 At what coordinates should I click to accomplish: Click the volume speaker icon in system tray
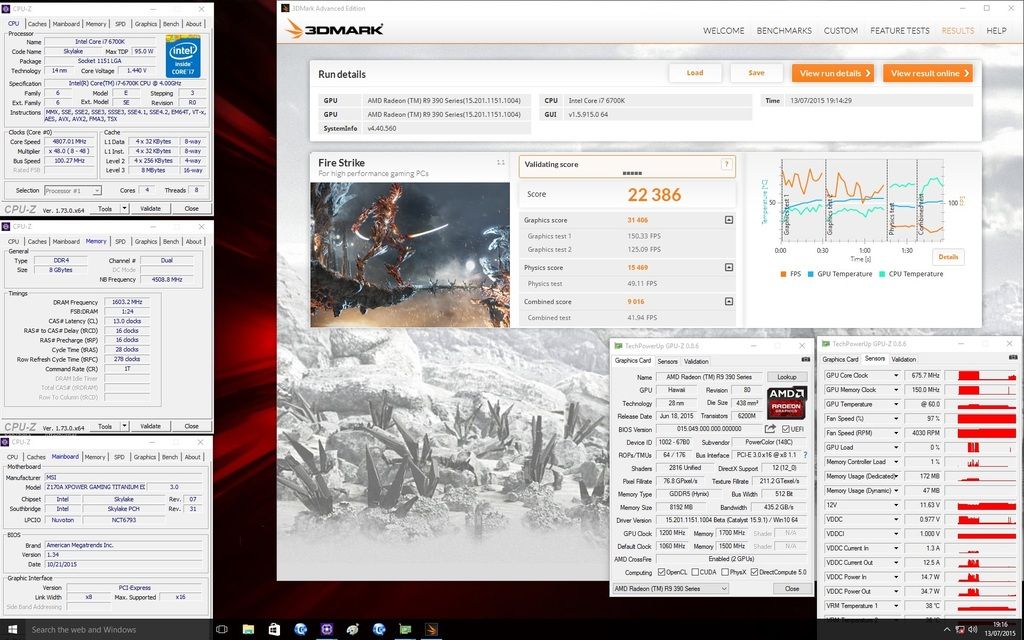(x=972, y=630)
